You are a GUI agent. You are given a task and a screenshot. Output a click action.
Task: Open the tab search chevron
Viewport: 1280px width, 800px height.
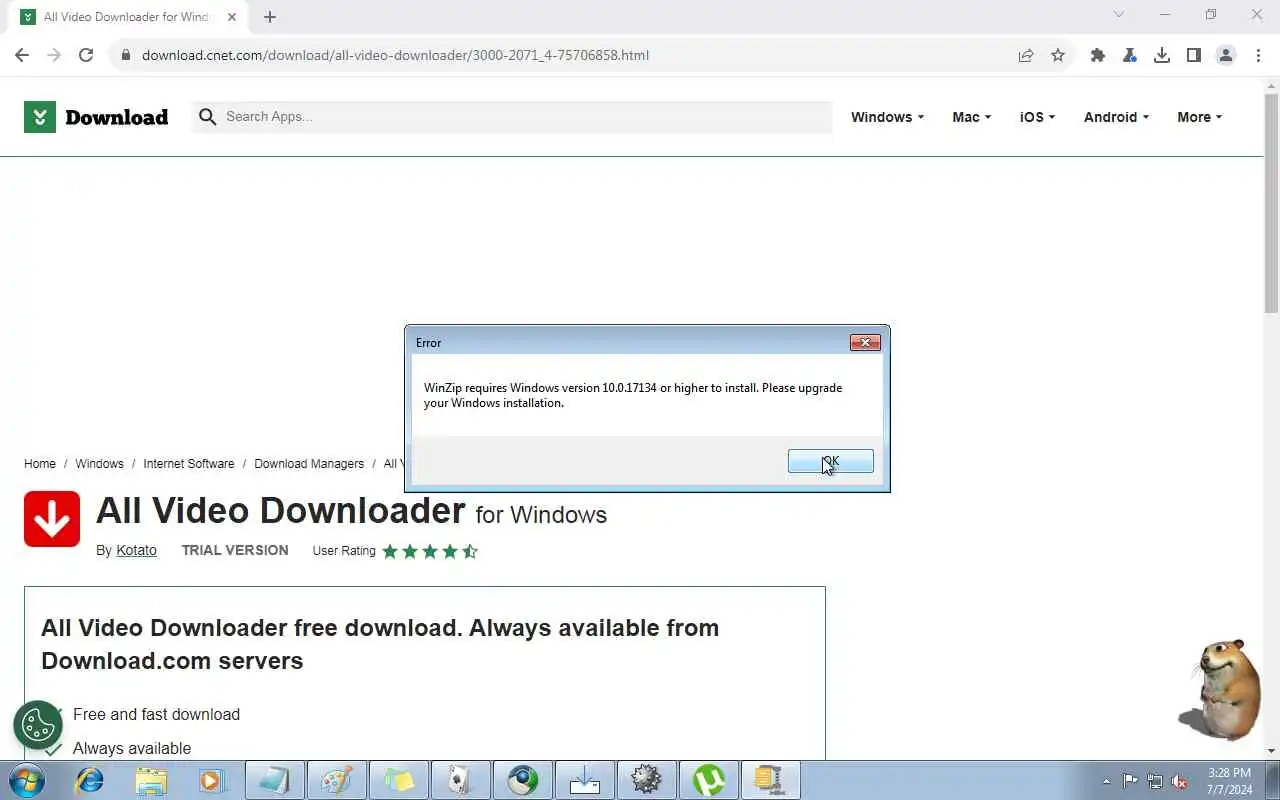click(x=1119, y=15)
